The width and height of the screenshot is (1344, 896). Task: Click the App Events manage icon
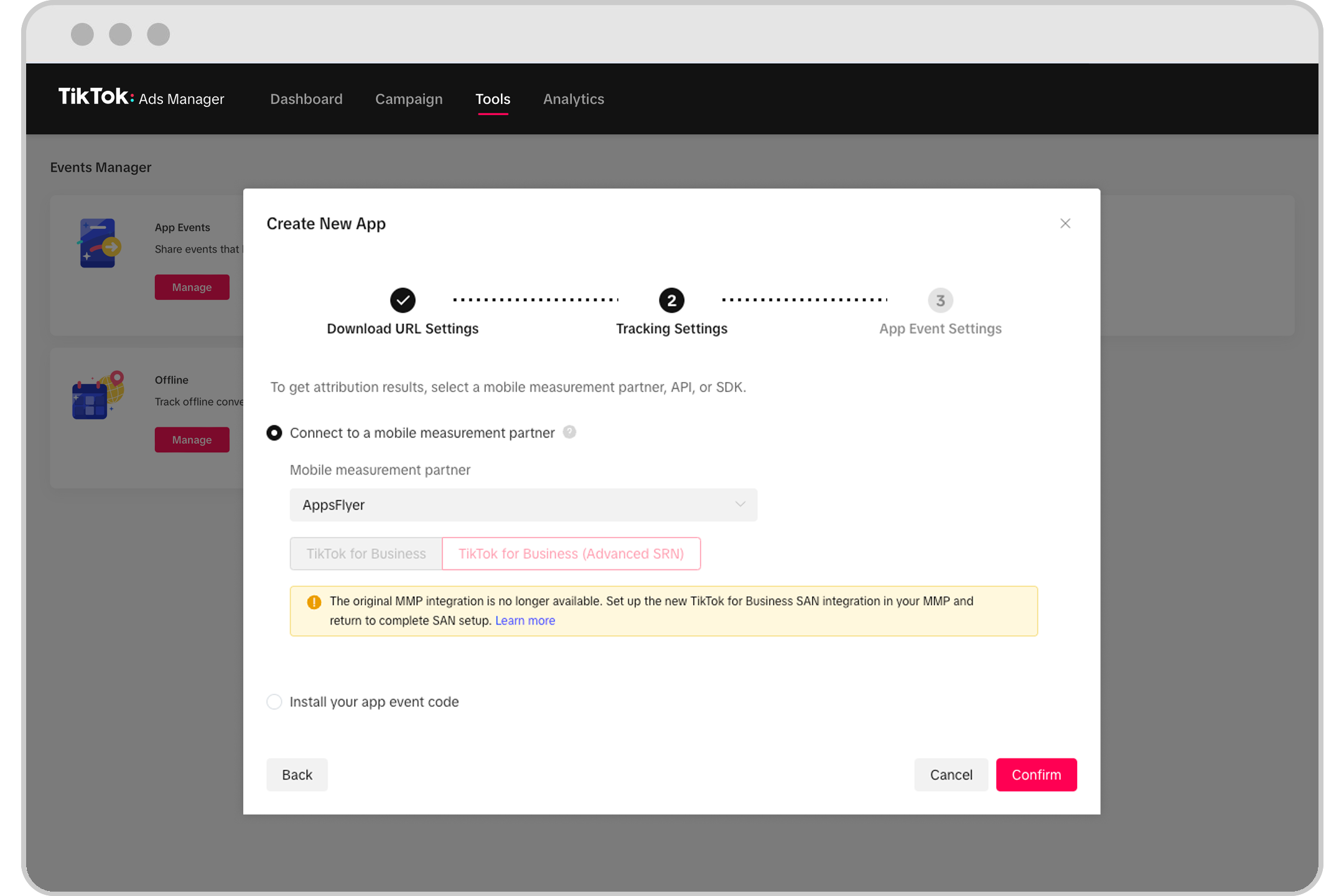click(191, 287)
